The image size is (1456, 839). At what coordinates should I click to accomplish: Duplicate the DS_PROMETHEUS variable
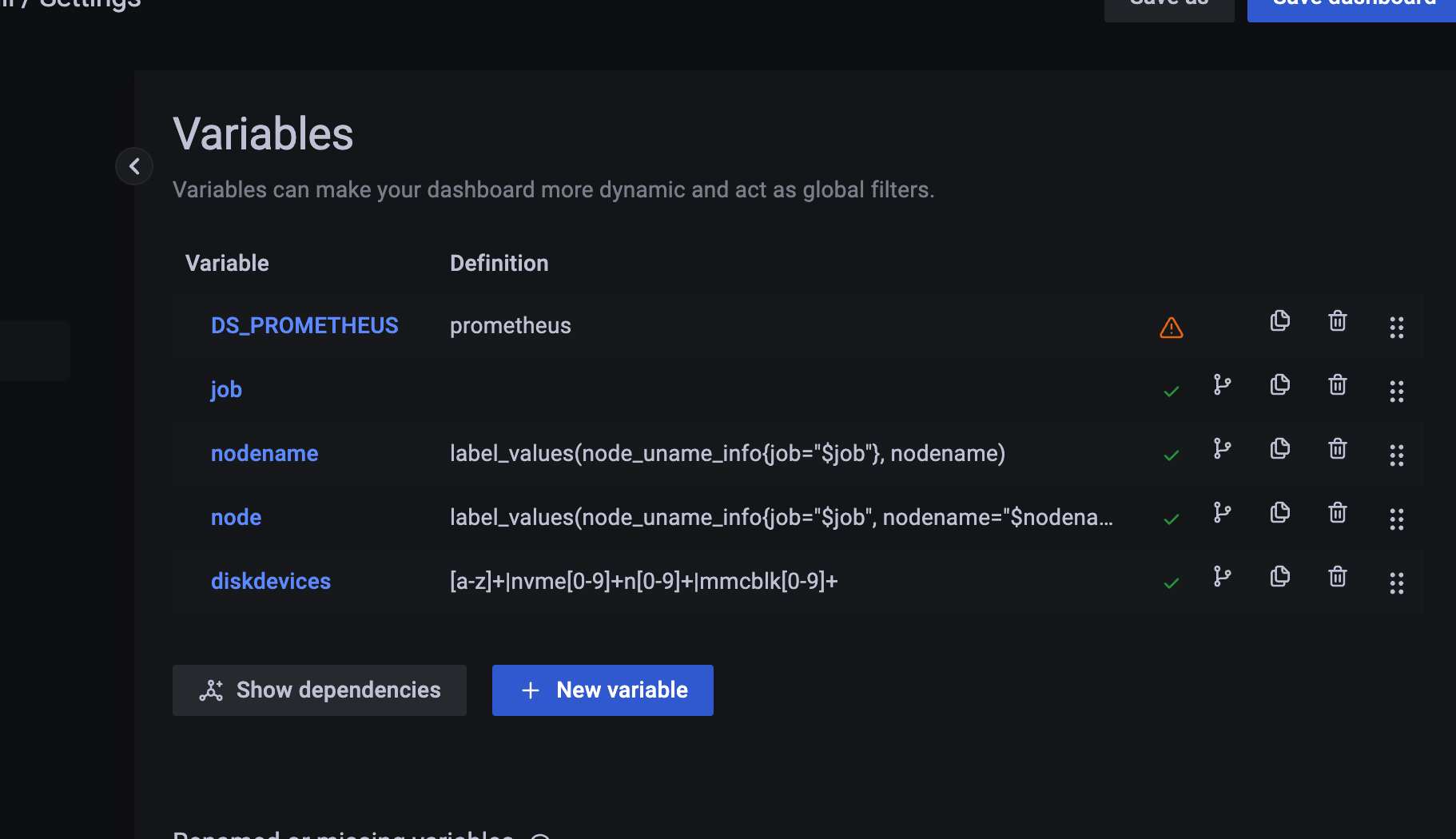(1279, 321)
